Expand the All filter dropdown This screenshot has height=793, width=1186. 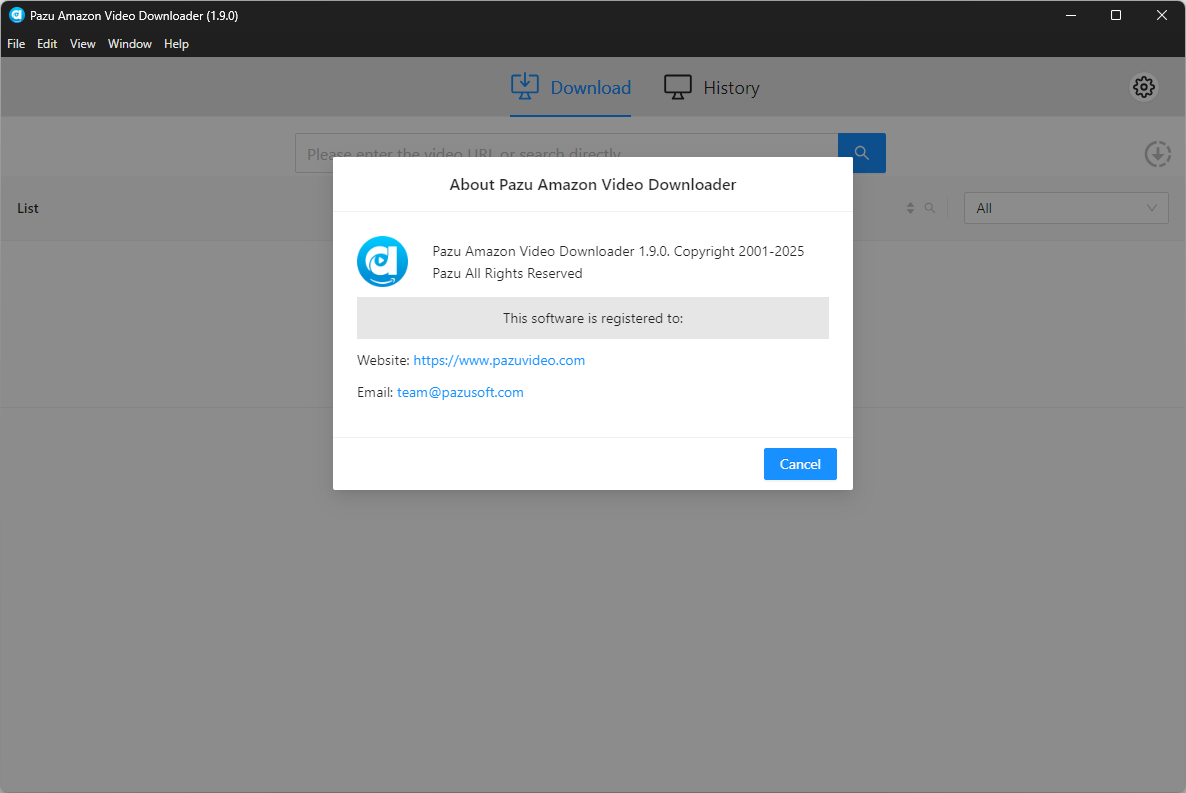point(1066,208)
